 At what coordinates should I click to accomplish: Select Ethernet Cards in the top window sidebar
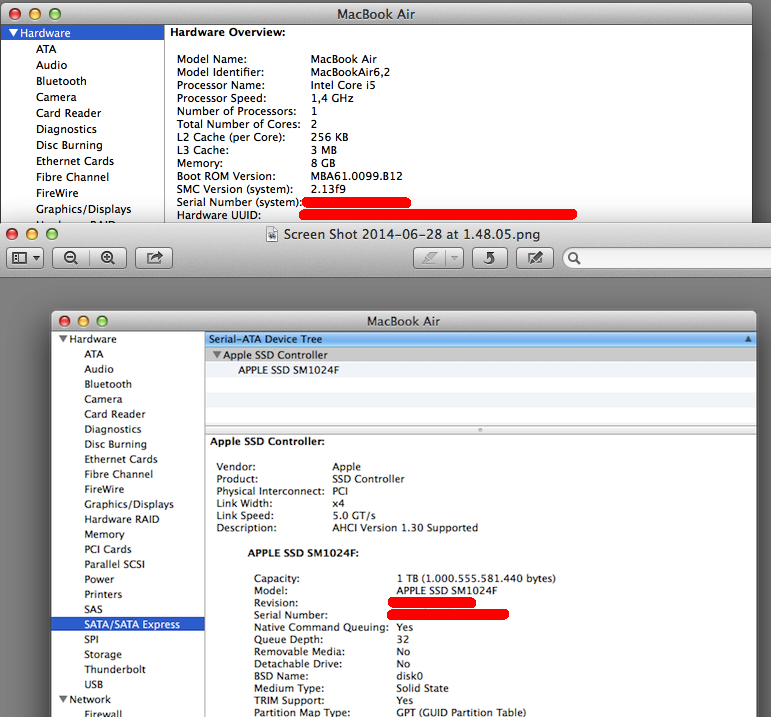pyautogui.click(x=75, y=161)
